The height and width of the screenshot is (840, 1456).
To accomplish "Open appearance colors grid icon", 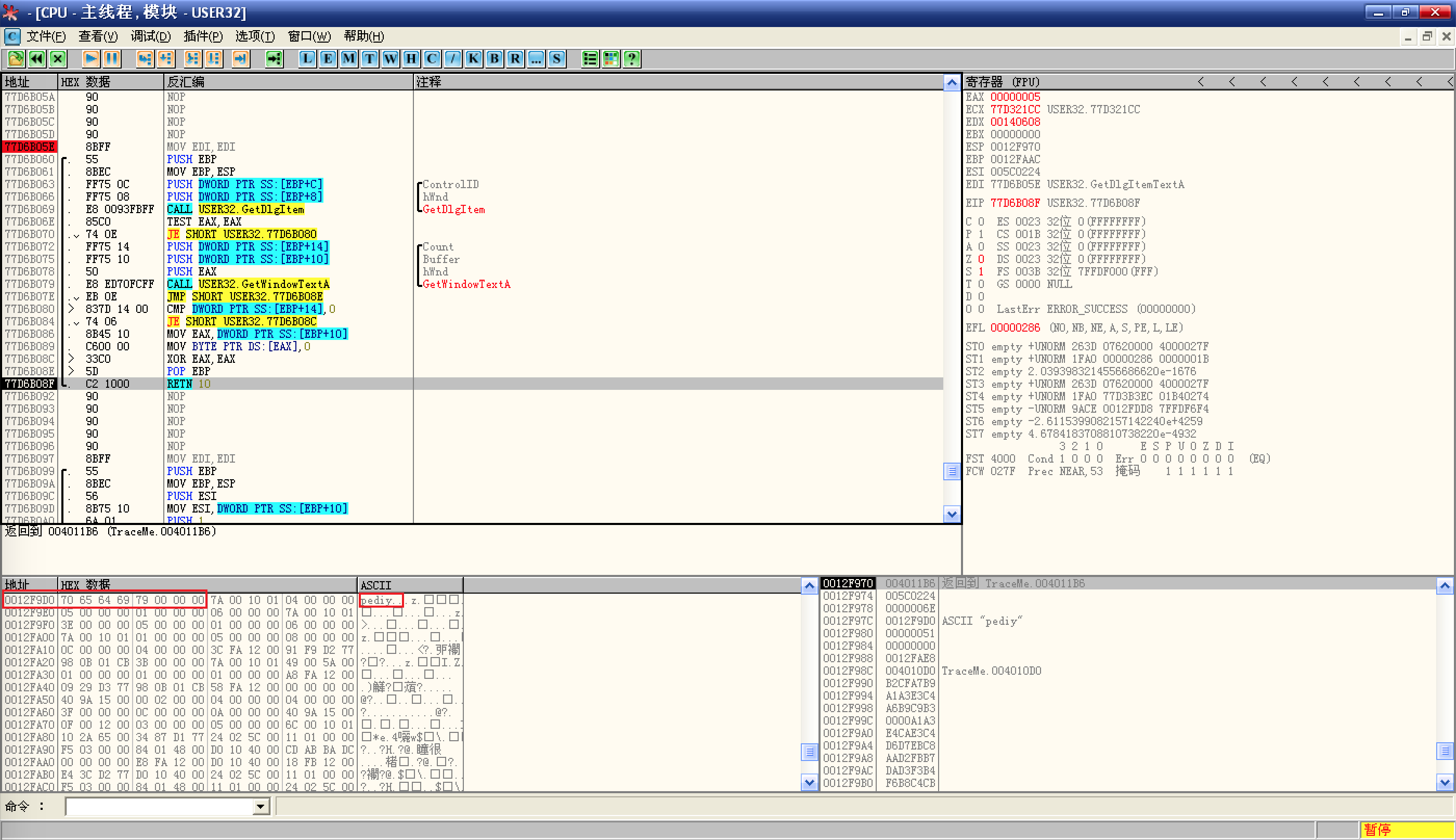I will coord(610,58).
